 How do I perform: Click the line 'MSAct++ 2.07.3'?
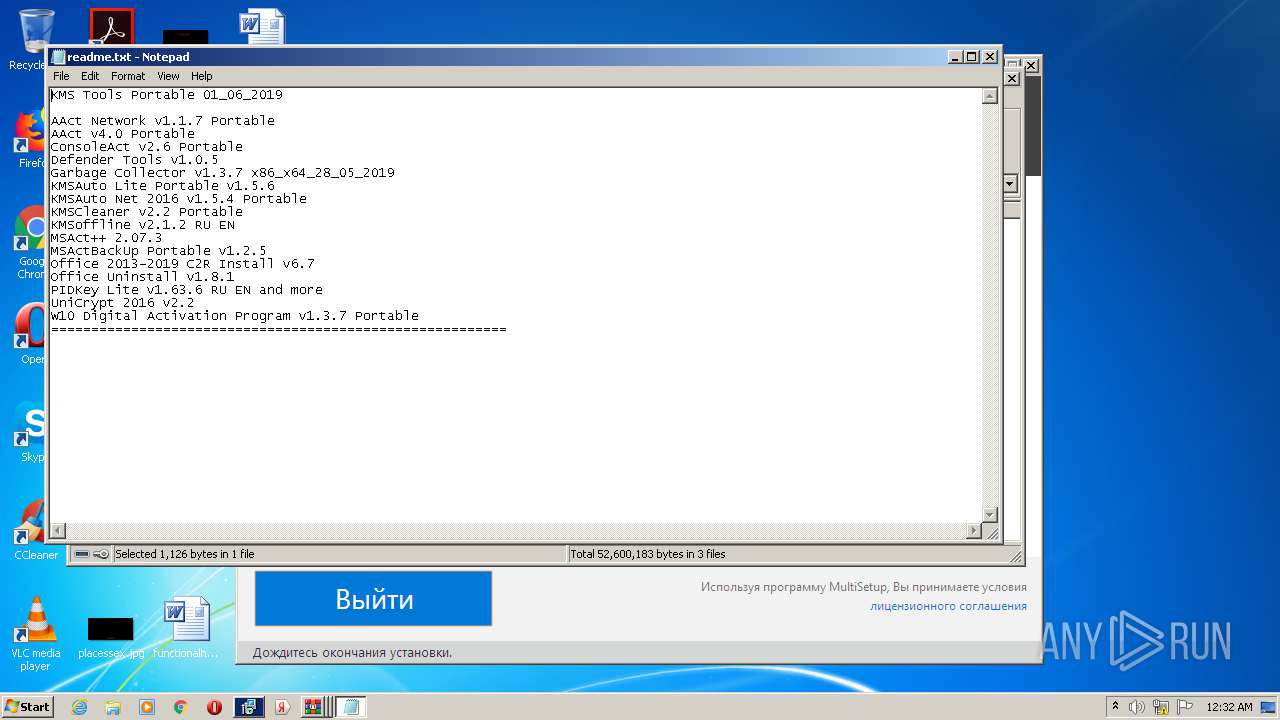[107, 237]
